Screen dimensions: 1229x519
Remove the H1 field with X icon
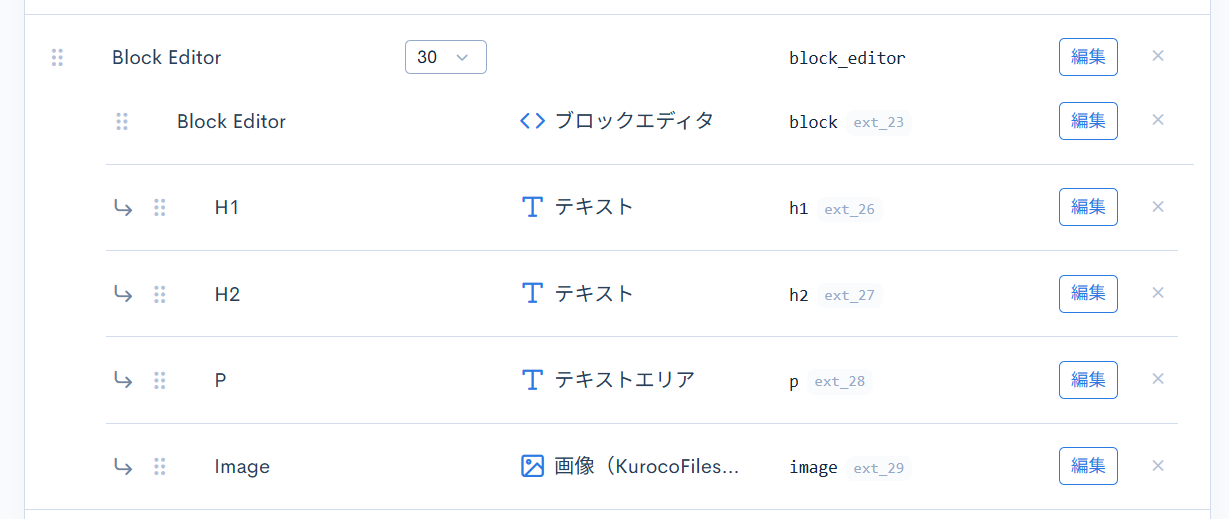coord(1158,207)
